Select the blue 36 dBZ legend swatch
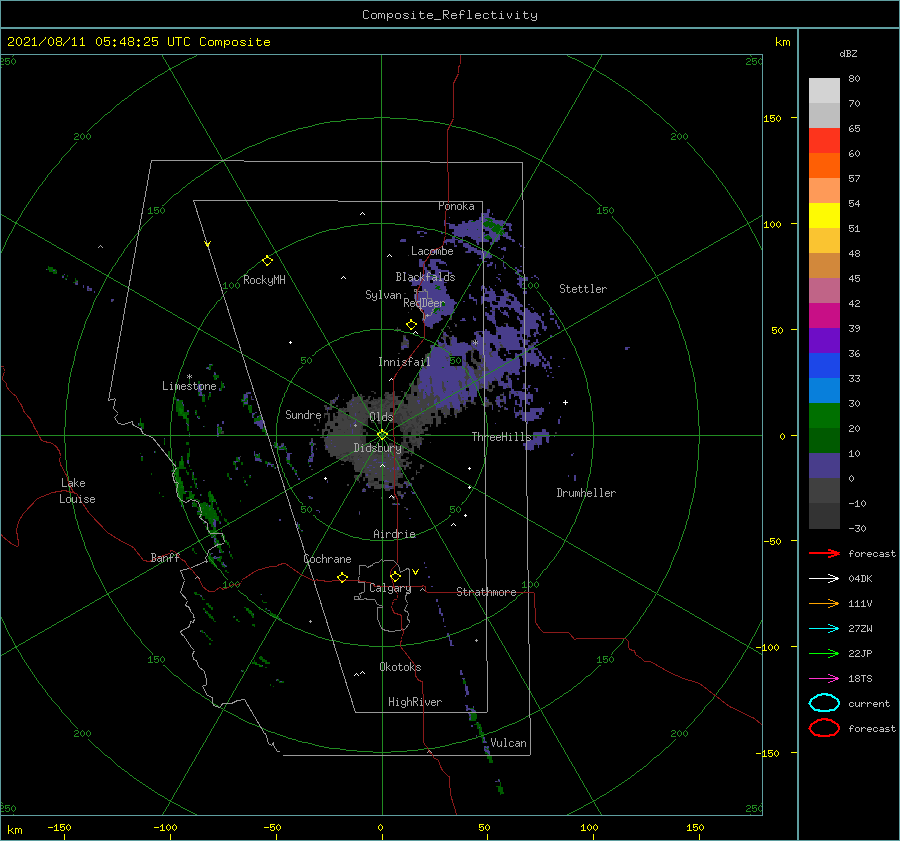Viewport: 900px width, 841px height. [824, 366]
